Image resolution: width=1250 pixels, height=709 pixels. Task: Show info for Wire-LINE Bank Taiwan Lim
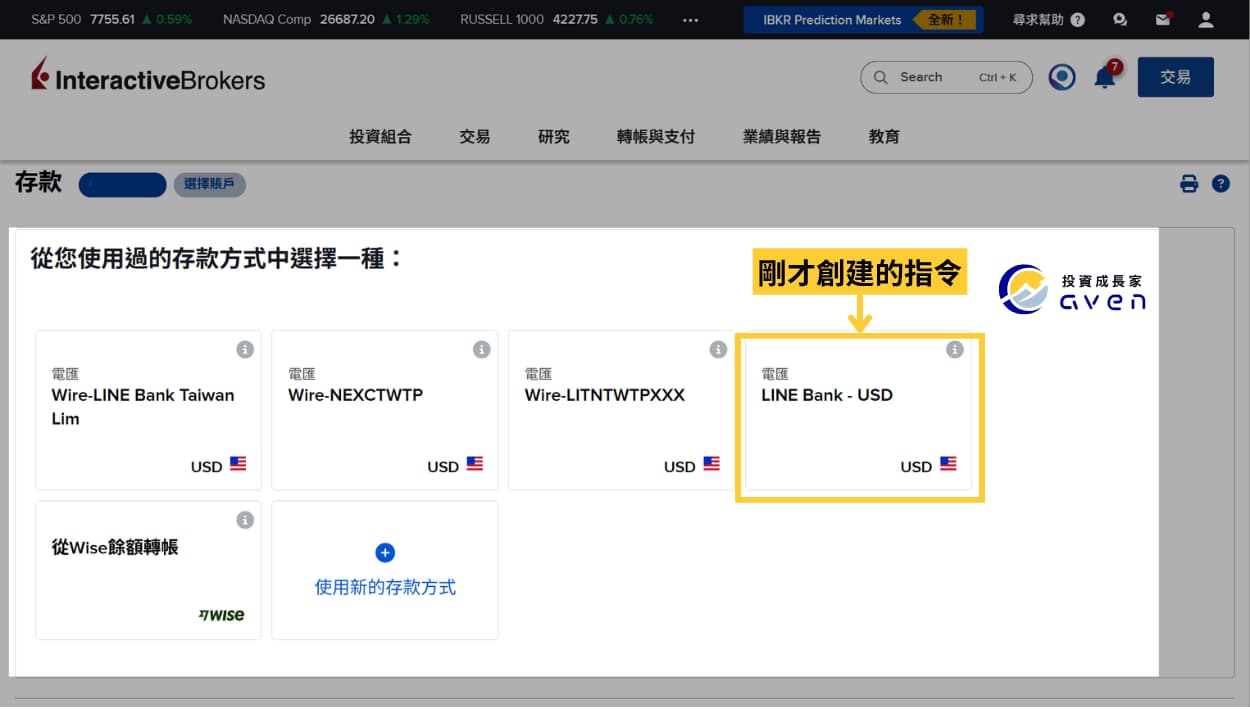(x=245, y=349)
